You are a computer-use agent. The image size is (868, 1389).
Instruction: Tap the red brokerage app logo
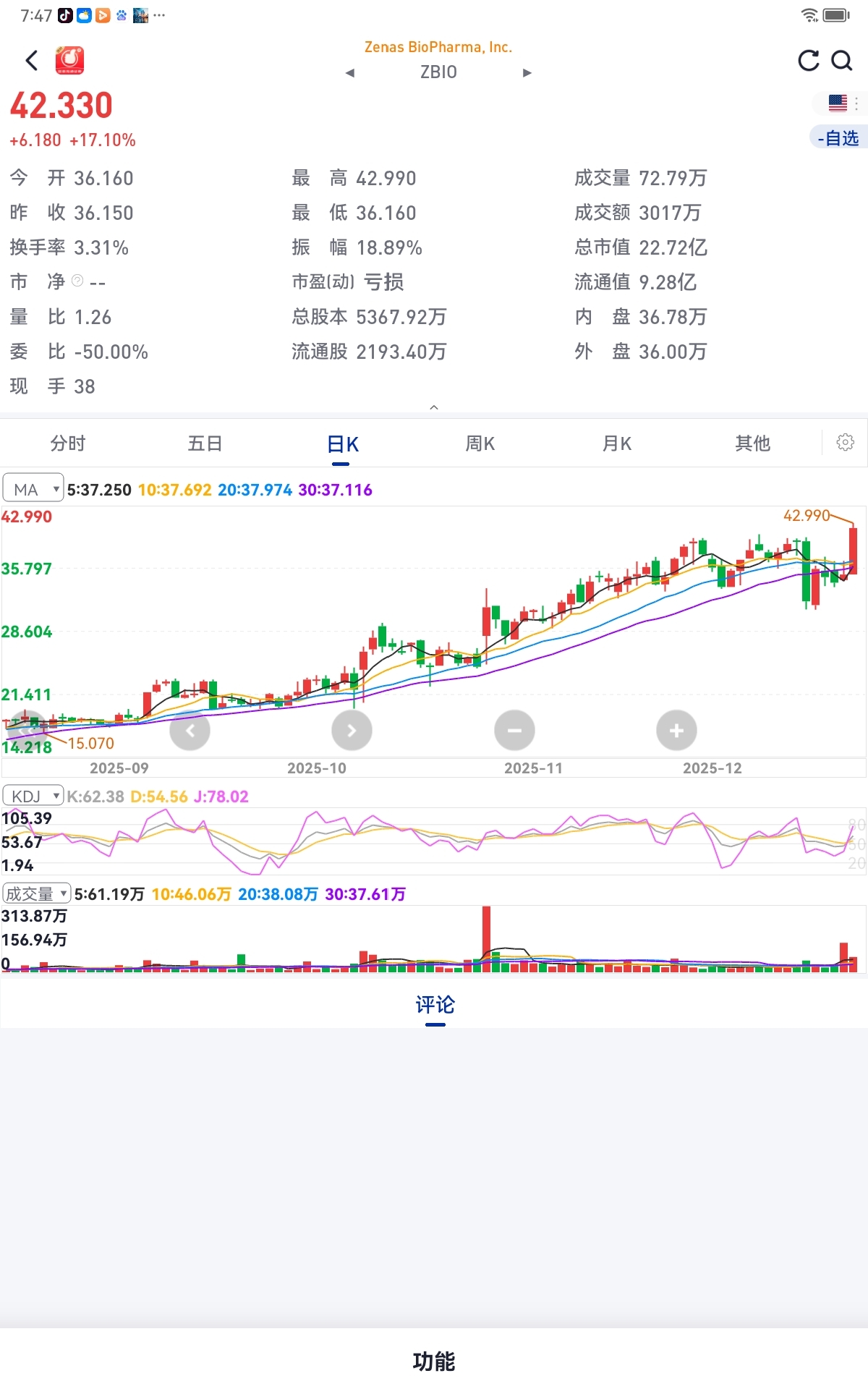69,61
